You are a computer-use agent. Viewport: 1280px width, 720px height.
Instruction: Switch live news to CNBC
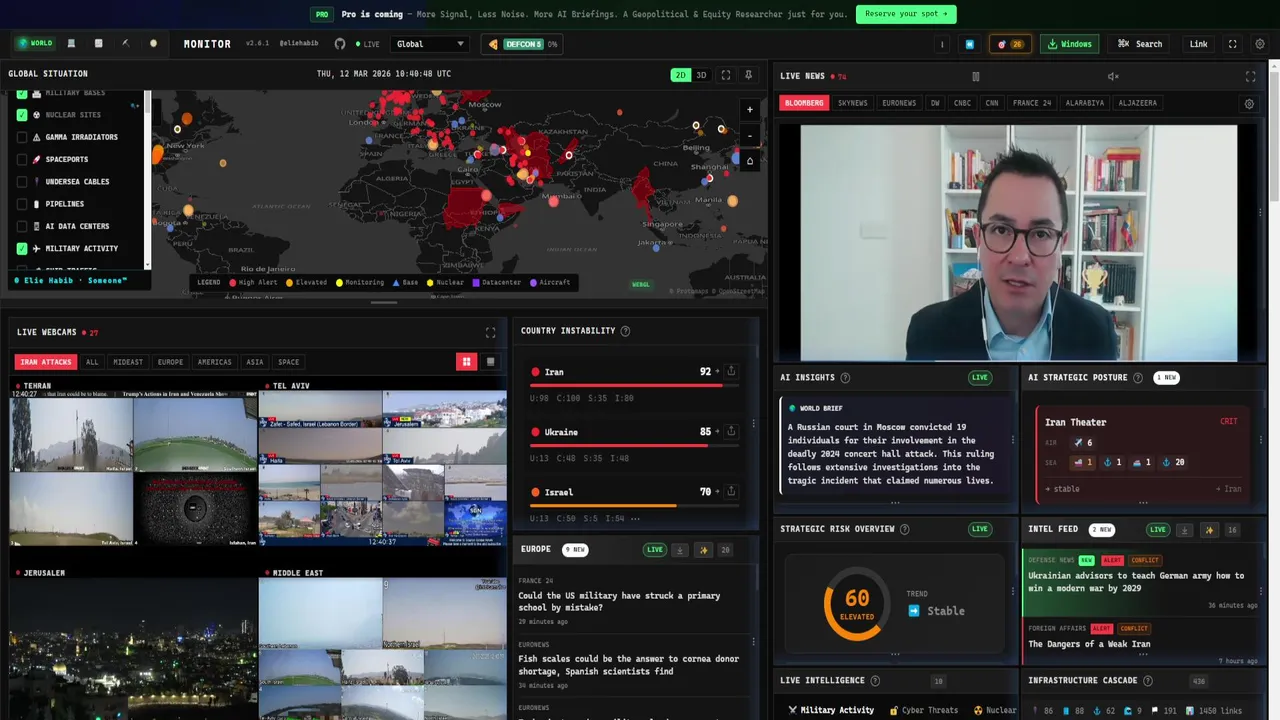click(962, 103)
